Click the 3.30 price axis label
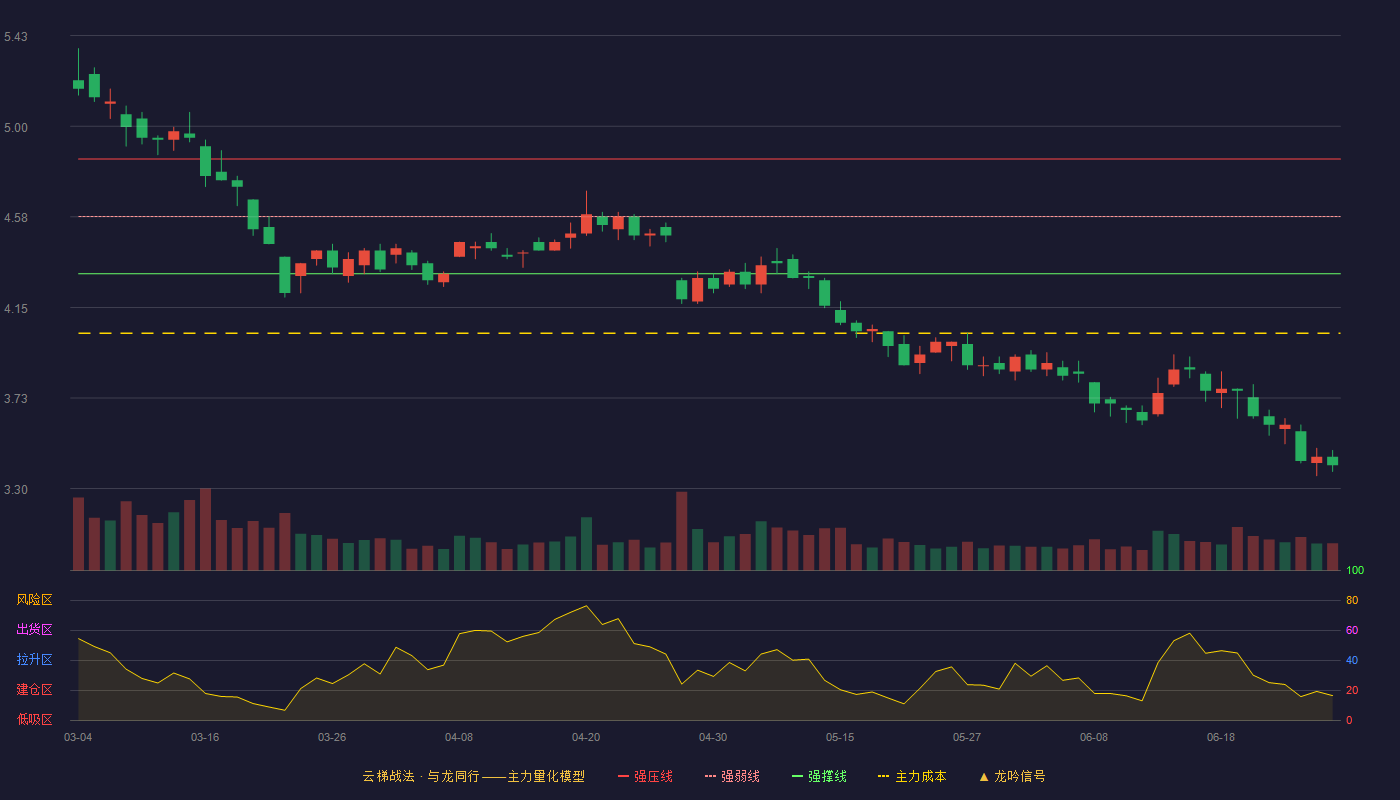 pos(15,490)
